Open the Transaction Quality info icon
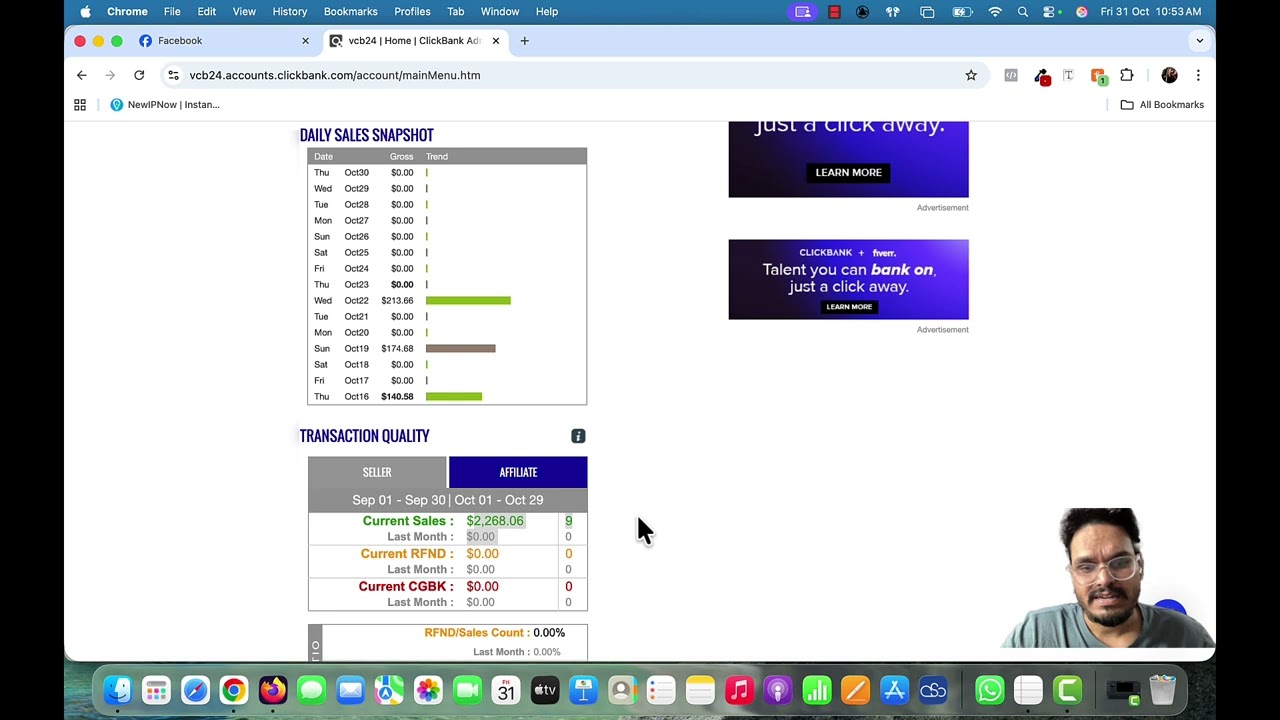This screenshot has height=720, width=1280. [578, 436]
